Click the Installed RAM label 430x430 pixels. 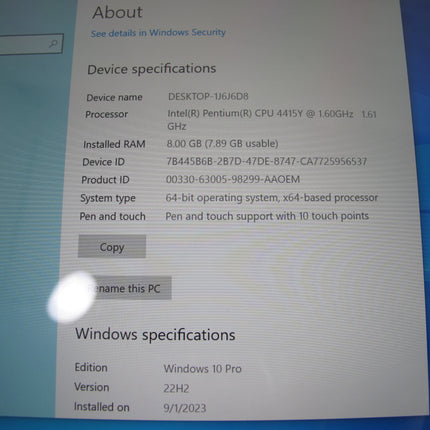tap(114, 144)
